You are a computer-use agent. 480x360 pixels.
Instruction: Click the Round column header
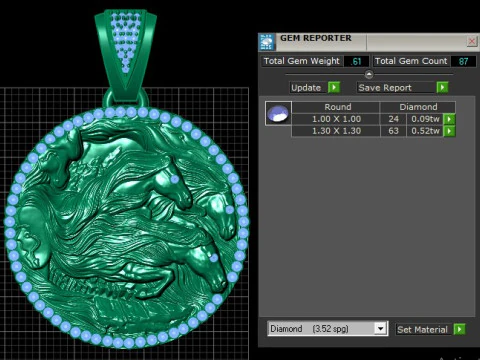coord(336,107)
